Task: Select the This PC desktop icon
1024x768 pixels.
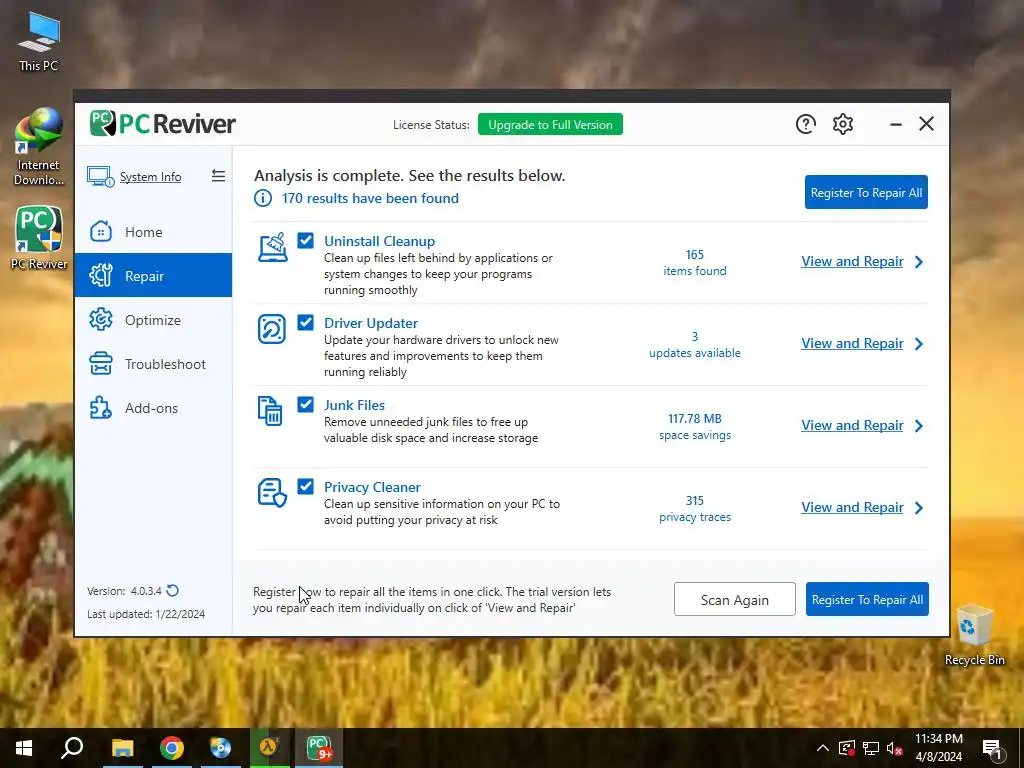Action: click(x=39, y=42)
